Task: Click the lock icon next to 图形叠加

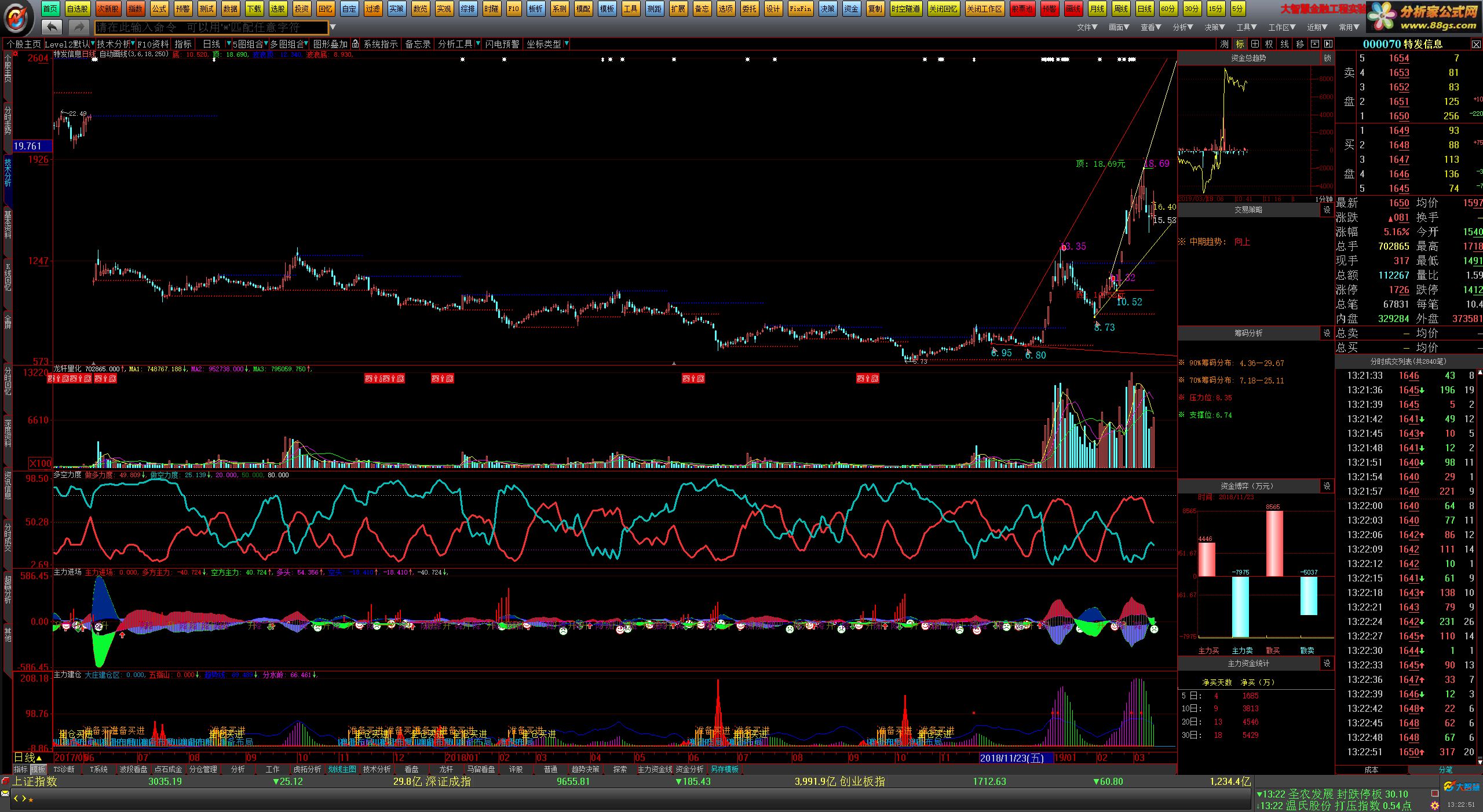Action: click(355, 44)
